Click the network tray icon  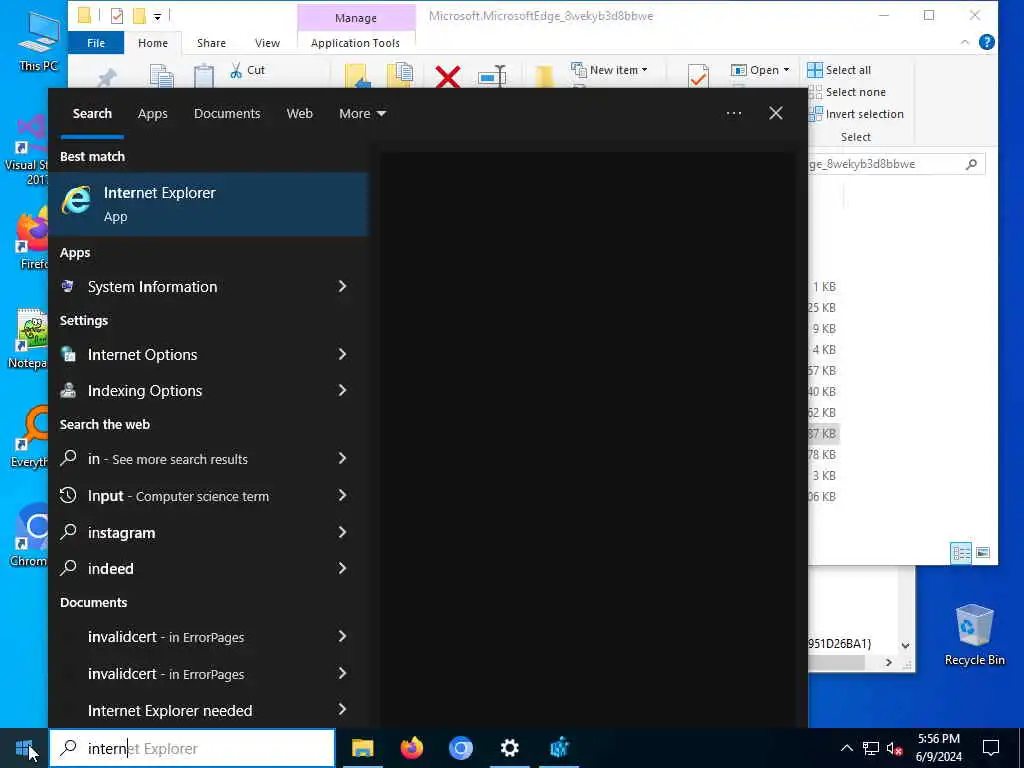click(871, 748)
